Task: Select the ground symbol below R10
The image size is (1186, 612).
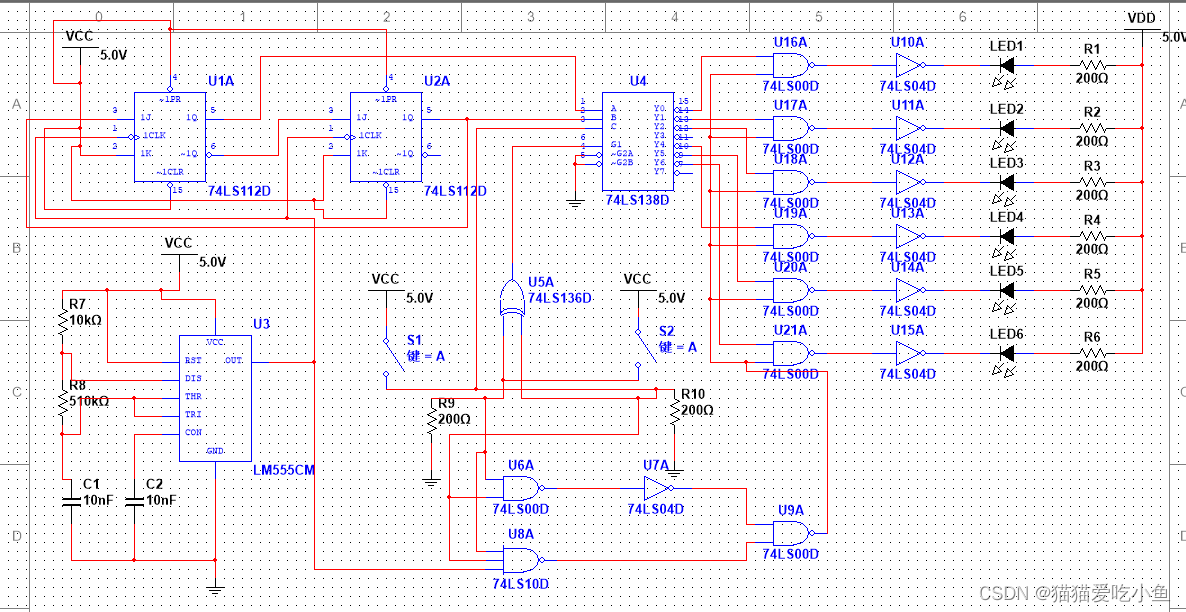Action: [x=675, y=469]
